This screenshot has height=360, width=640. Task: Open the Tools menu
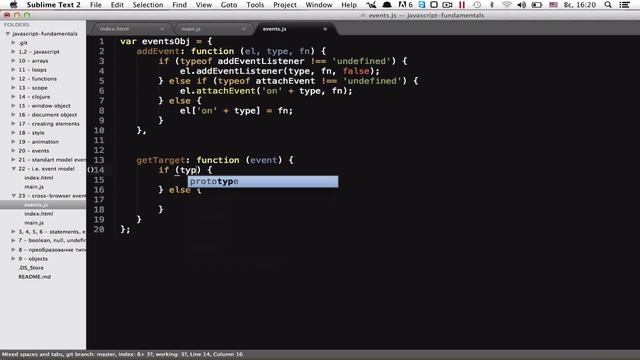[255, 5]
